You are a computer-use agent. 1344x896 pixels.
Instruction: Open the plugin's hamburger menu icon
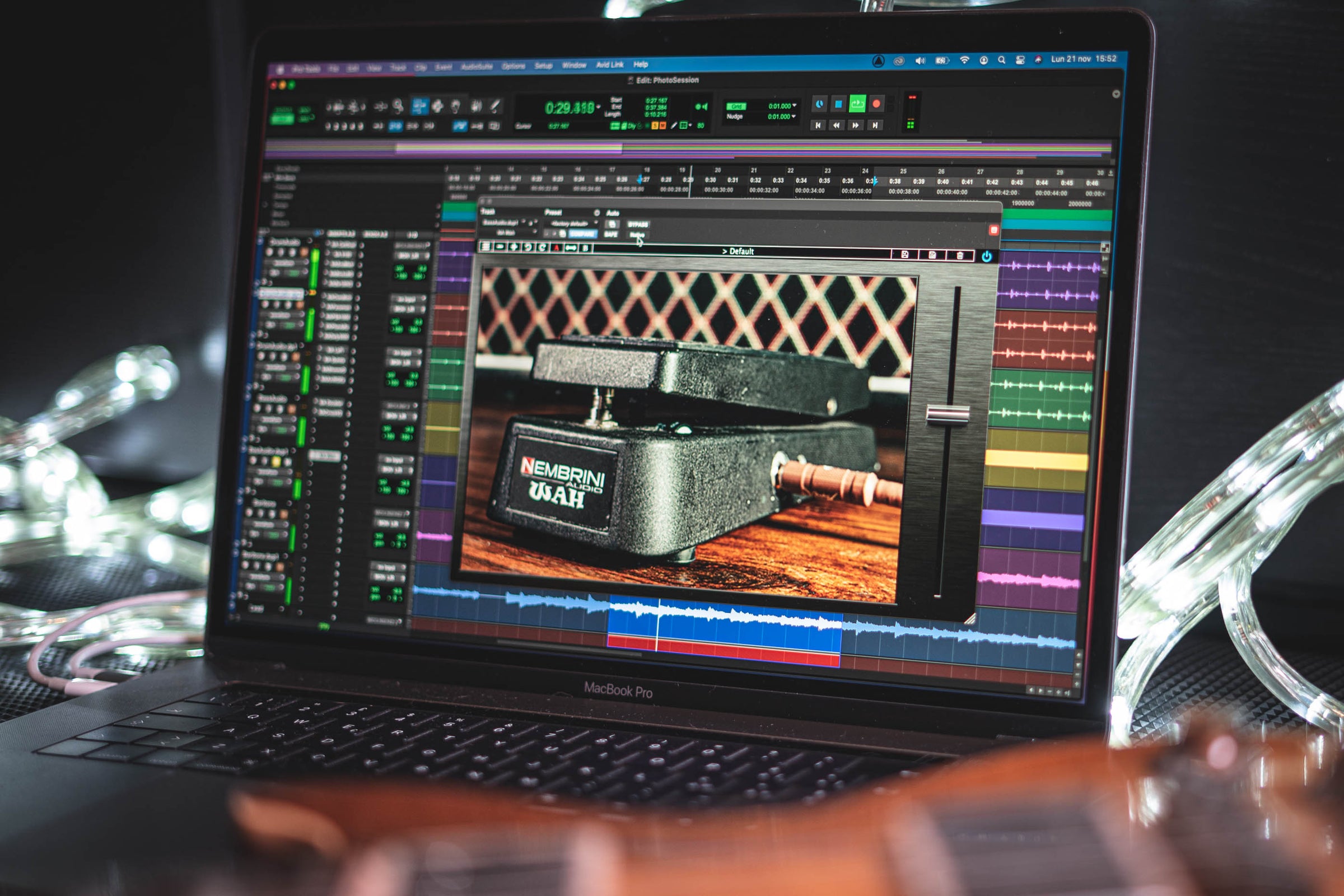coord(486,247)
